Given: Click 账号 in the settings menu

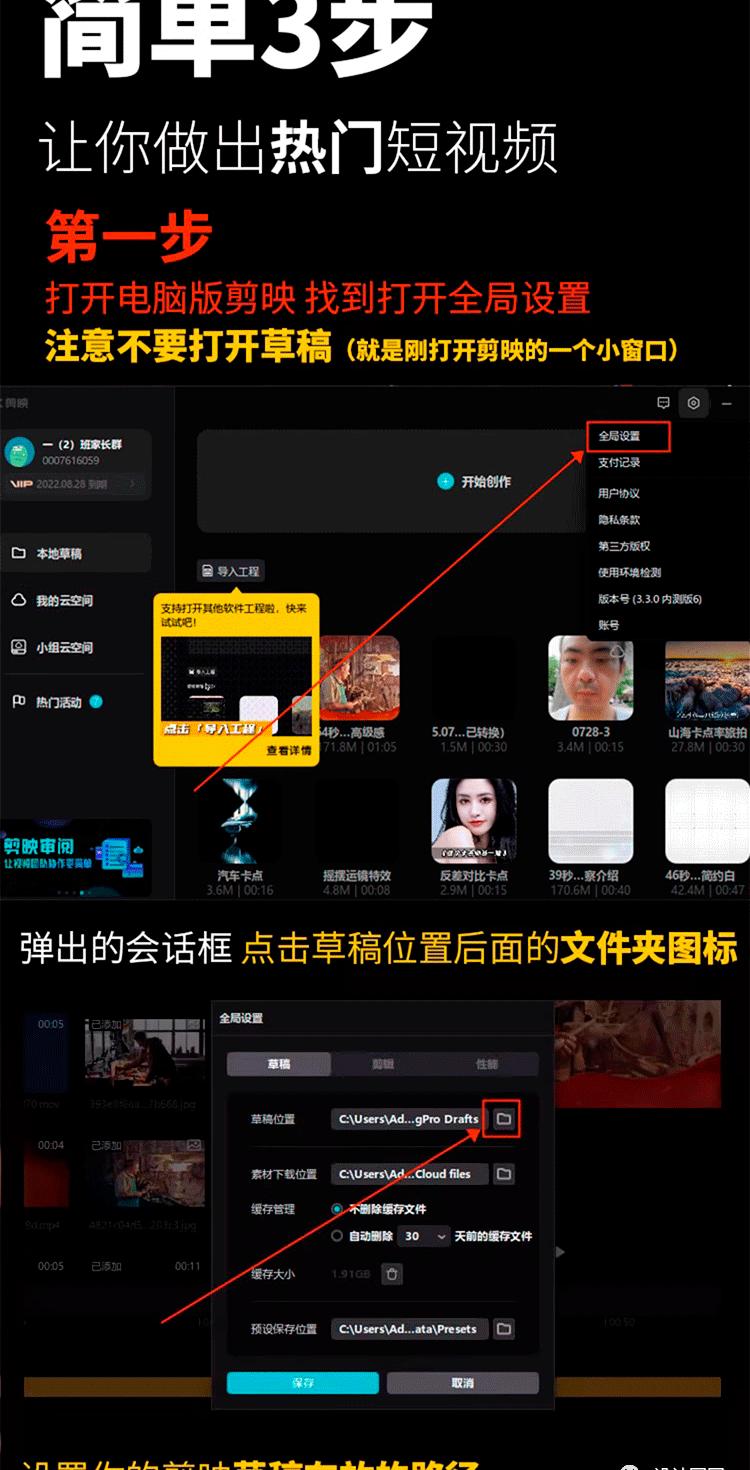Looking at the screenshot, I should click(608, 625).
